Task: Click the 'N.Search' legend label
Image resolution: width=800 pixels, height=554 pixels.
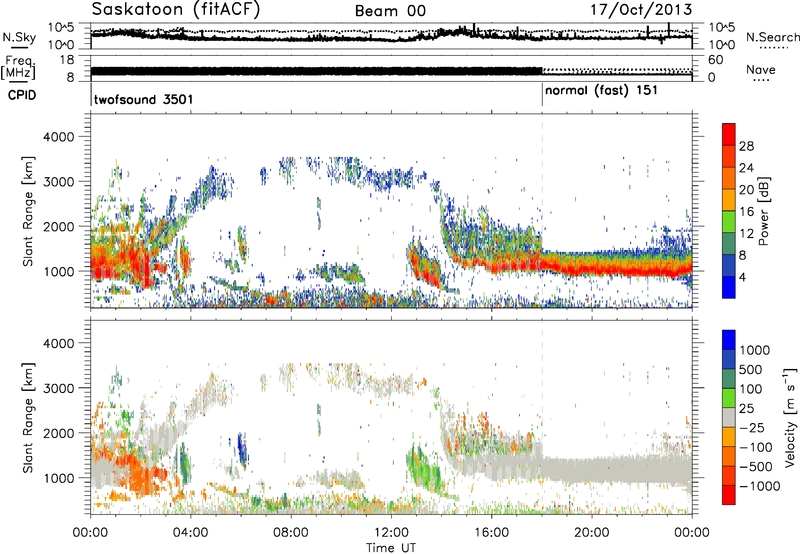Action: [772, 37]
